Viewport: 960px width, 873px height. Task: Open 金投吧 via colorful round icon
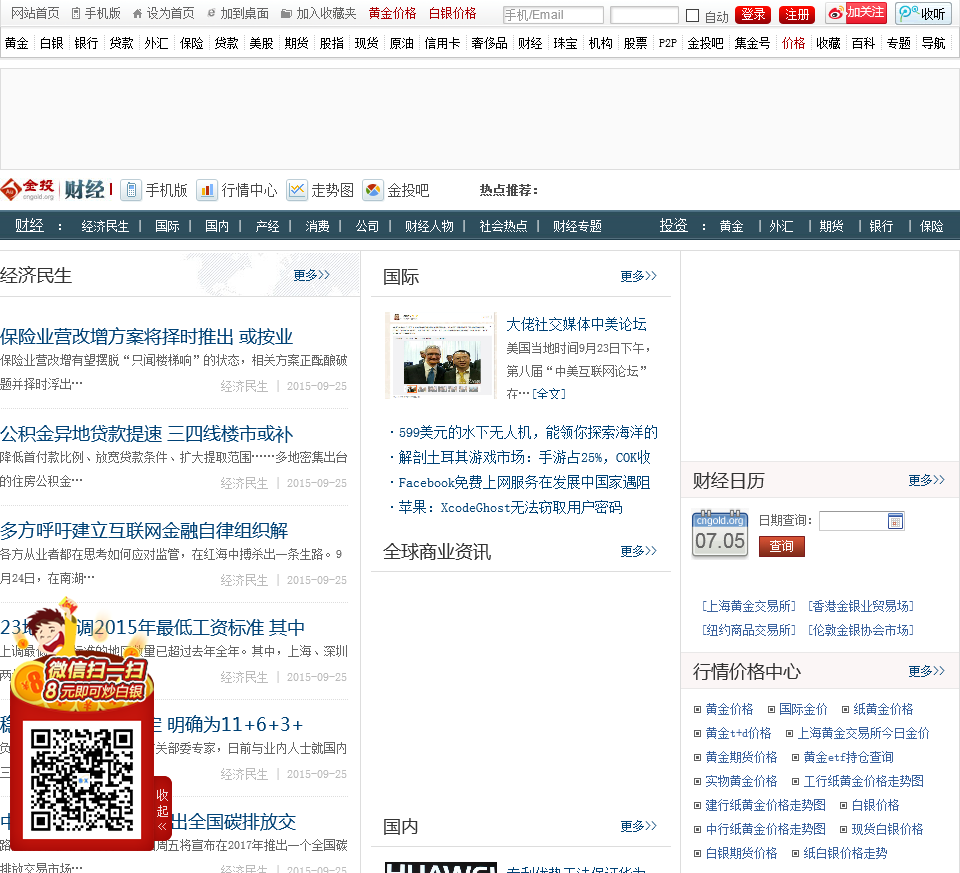(x=373, y=190)
